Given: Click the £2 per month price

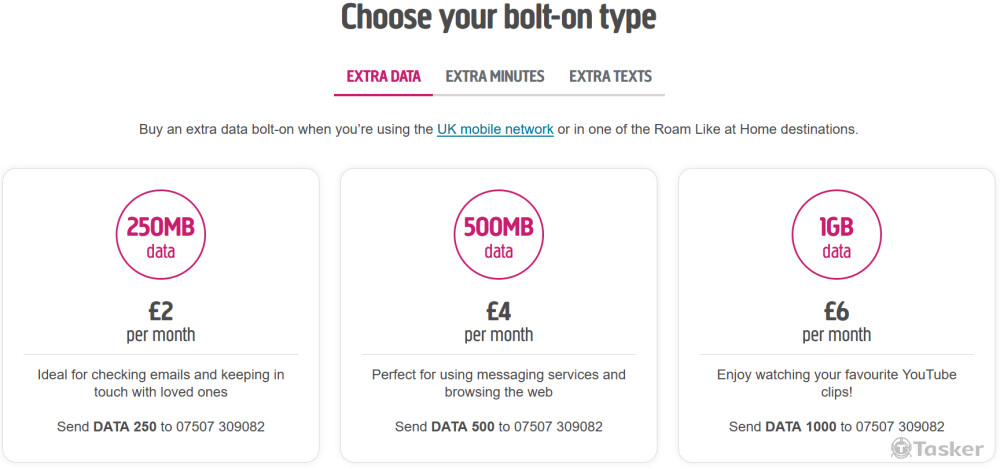Looking at the screenshot, I should click(x=161, y=320).
